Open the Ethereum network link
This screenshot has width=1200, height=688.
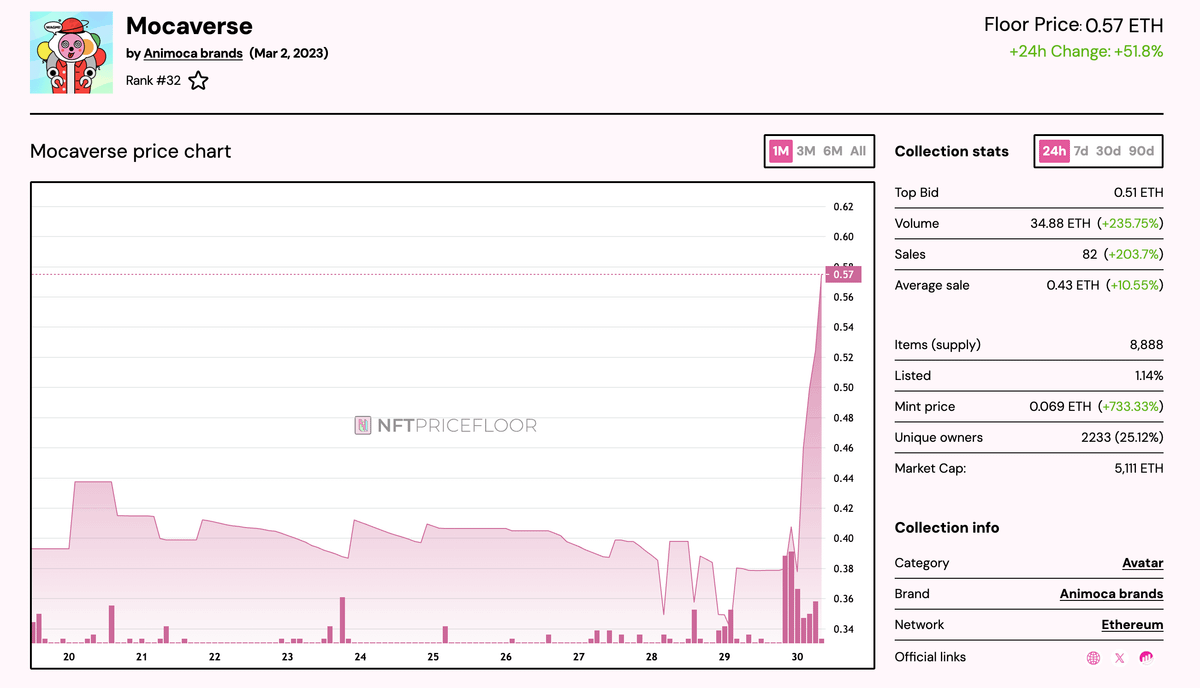1132,625
